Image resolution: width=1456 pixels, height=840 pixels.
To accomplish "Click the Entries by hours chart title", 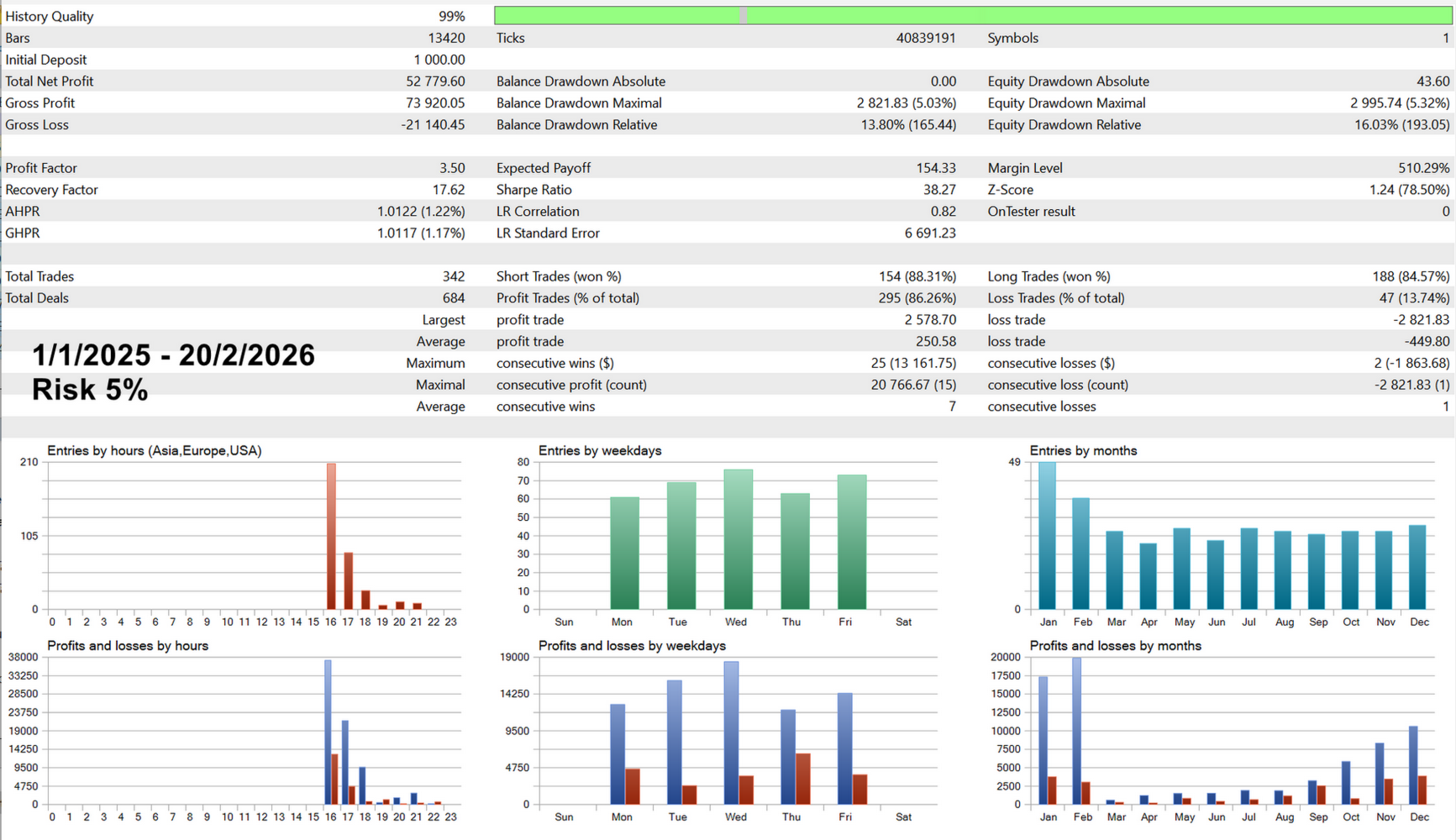I will [x=155, y=451].
